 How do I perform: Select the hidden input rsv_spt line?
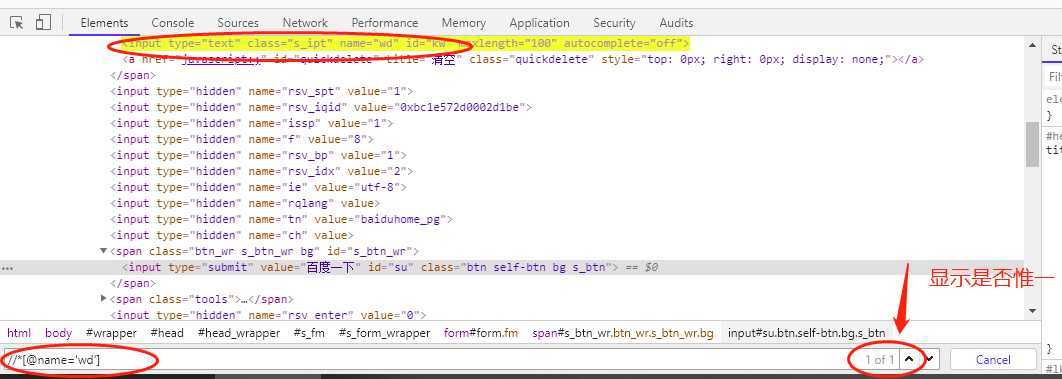[x=261, y=91]
